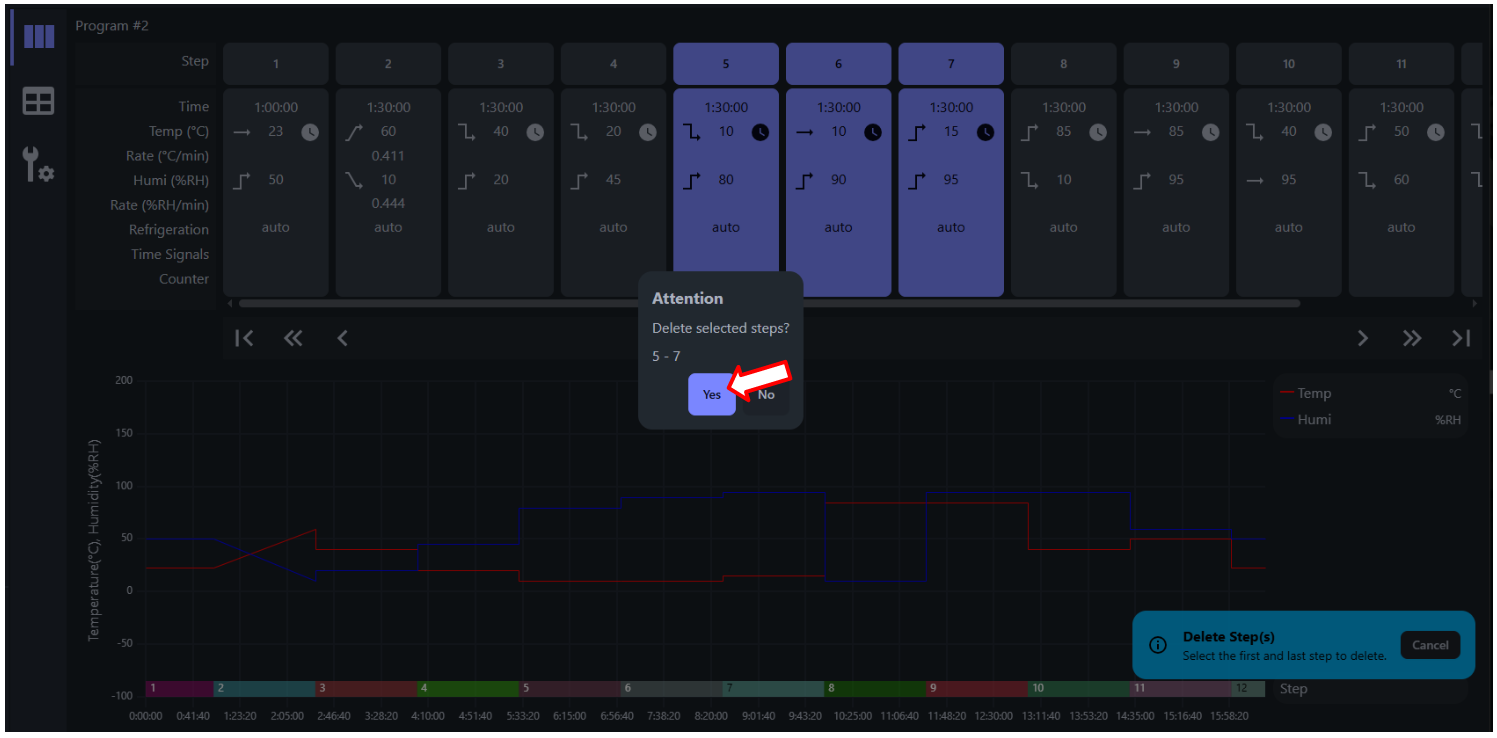Click timeline segment 1 under the chart
Image resolution: width=1497 pixels, height=738 pixels.
179,689
